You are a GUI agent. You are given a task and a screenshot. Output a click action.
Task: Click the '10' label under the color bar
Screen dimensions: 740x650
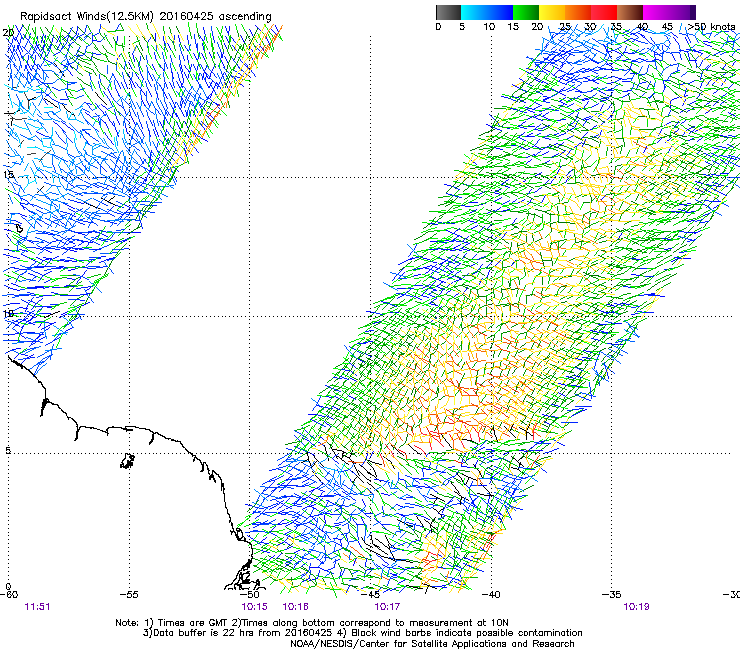click(x=489, y=27)
